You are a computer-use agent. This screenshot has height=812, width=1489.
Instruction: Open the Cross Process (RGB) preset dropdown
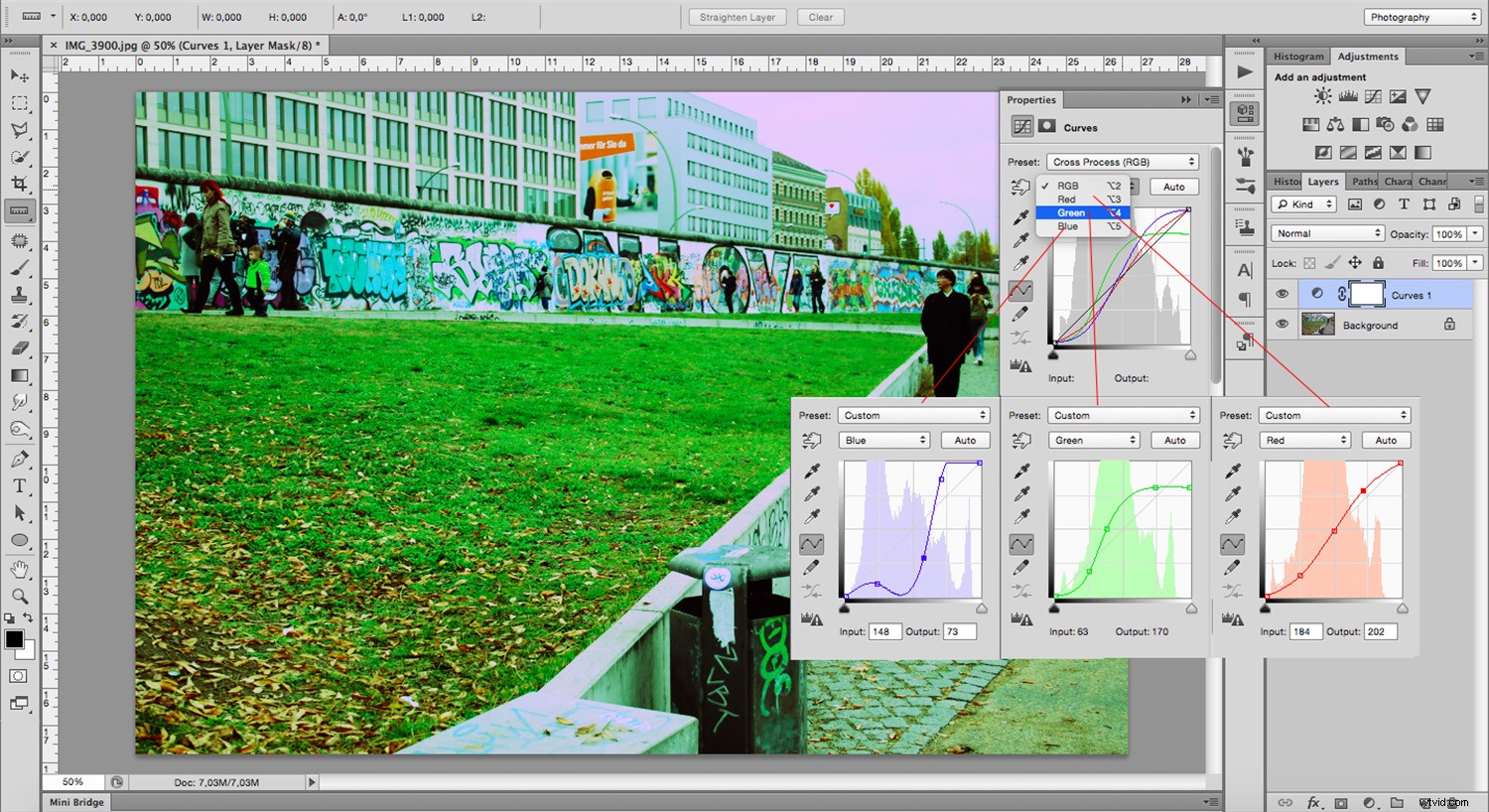coord(1122,161)
